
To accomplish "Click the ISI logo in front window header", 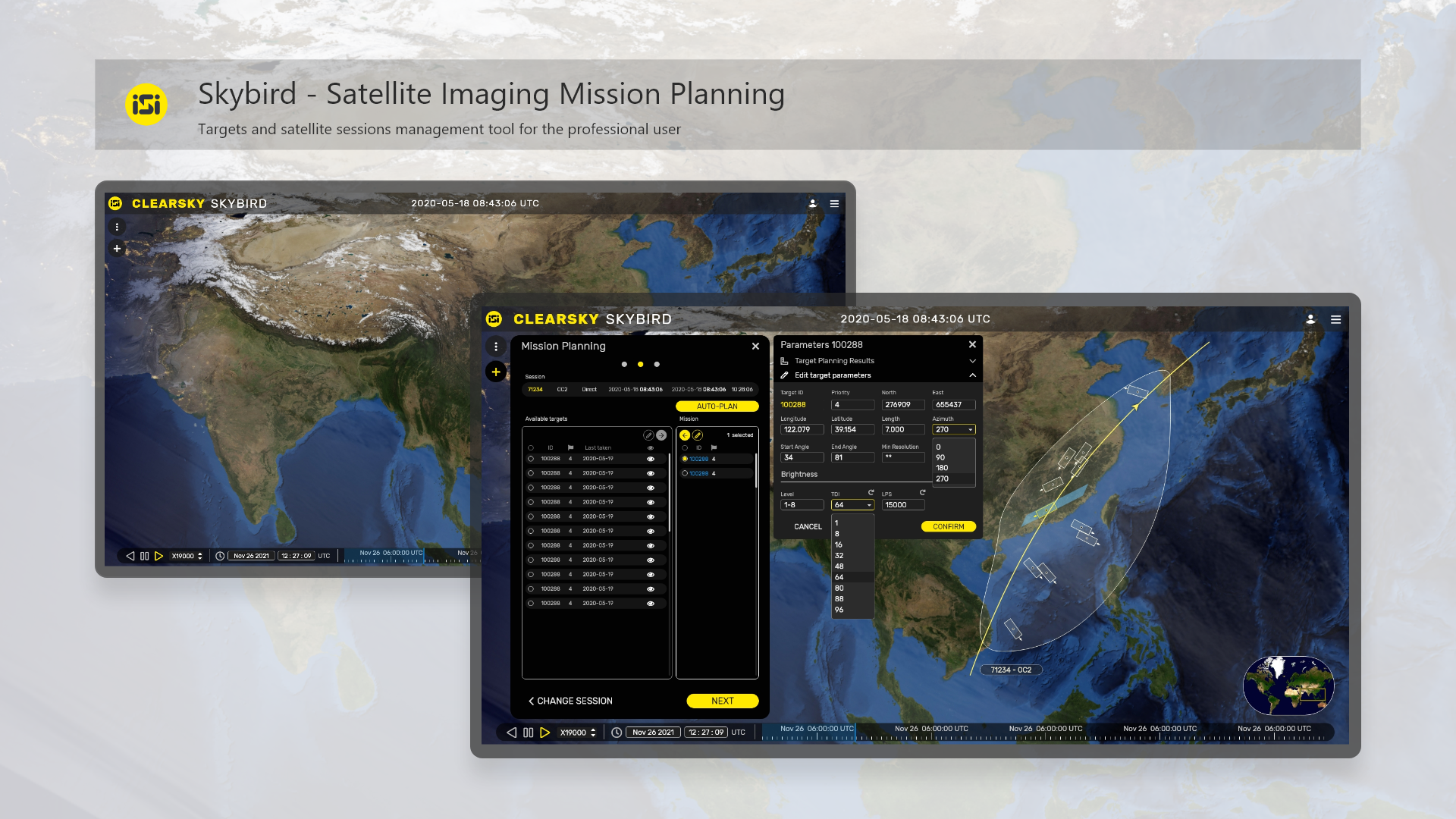I will click(x=494, y=318).
